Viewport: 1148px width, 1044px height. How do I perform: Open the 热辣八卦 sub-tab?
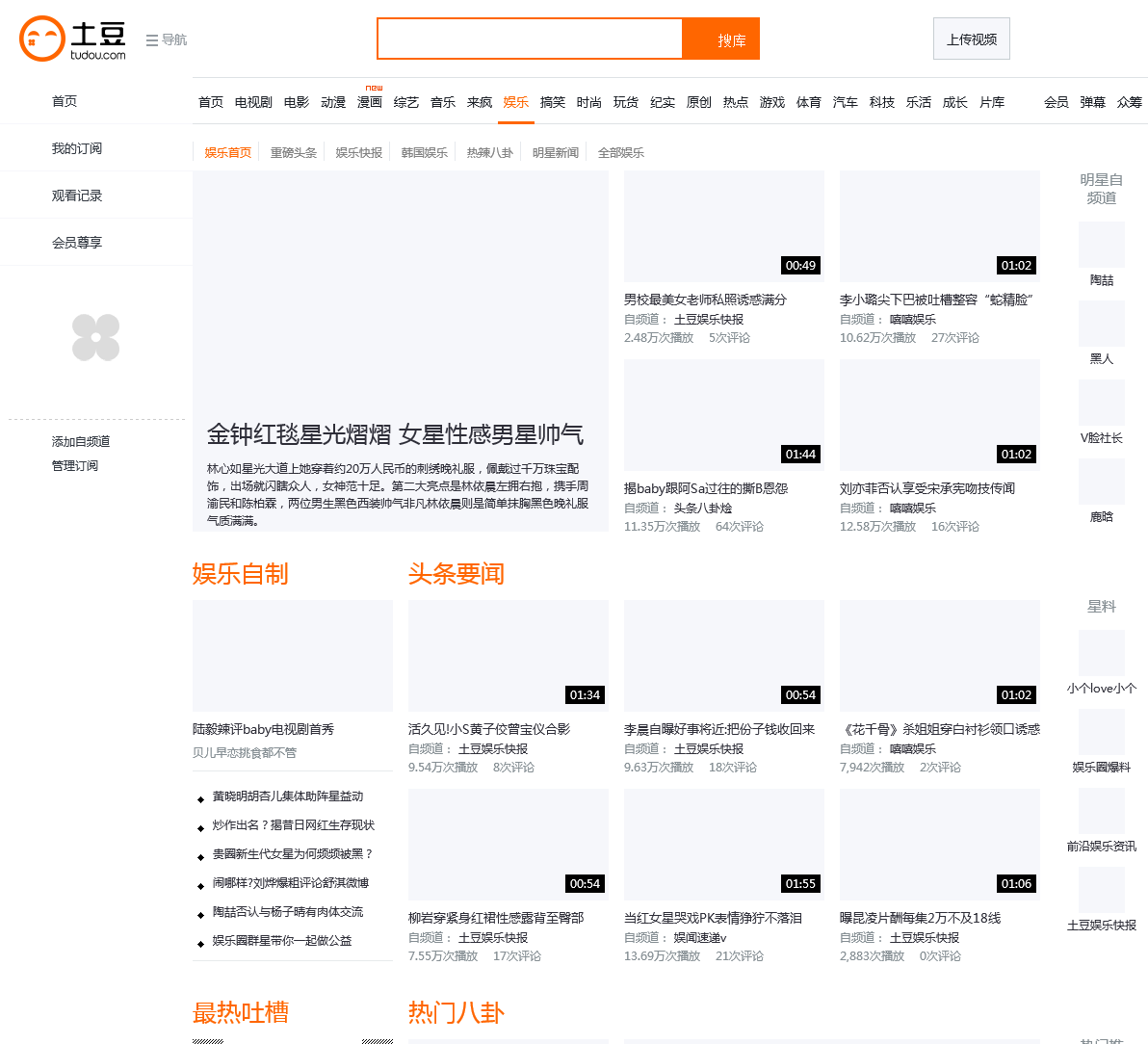pos(490,152)
